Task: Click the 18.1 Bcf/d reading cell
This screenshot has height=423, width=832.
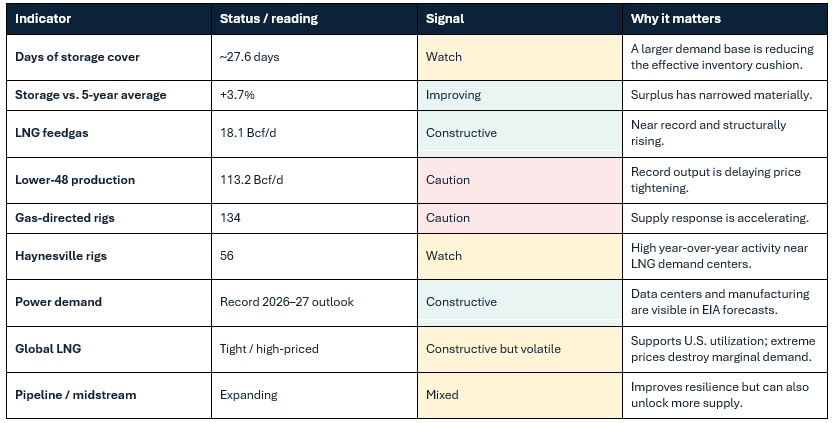Action: [x=314, y=134]
